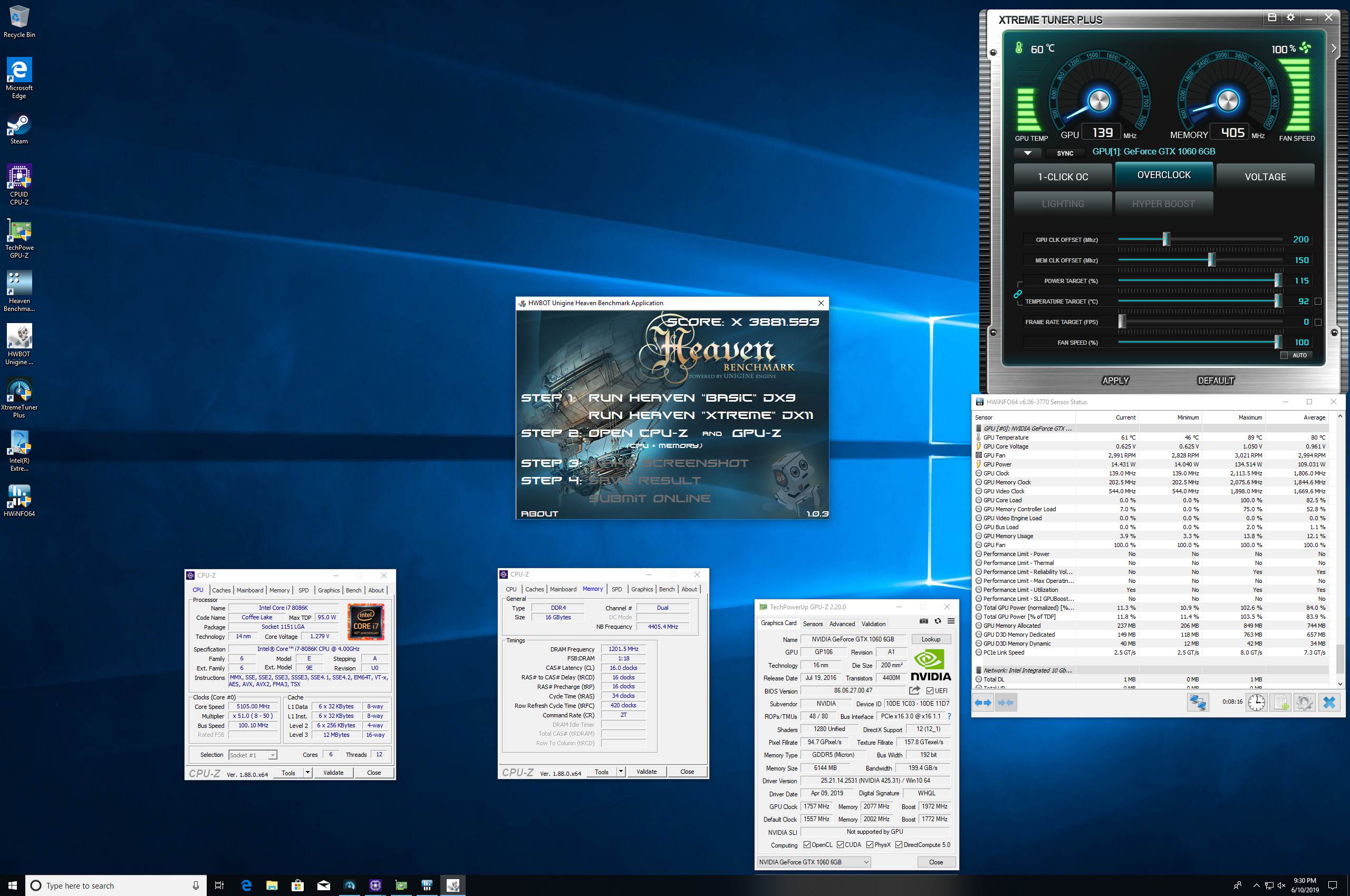
Task: Click HWiNFO collapse columns arrows icon
Action: (x=1006, y=703)
